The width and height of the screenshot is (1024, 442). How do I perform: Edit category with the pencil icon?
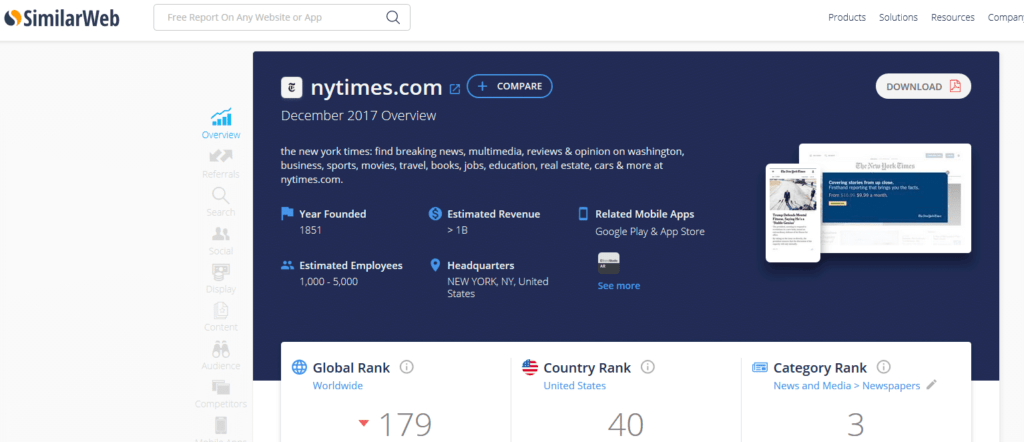click(931, 385)
